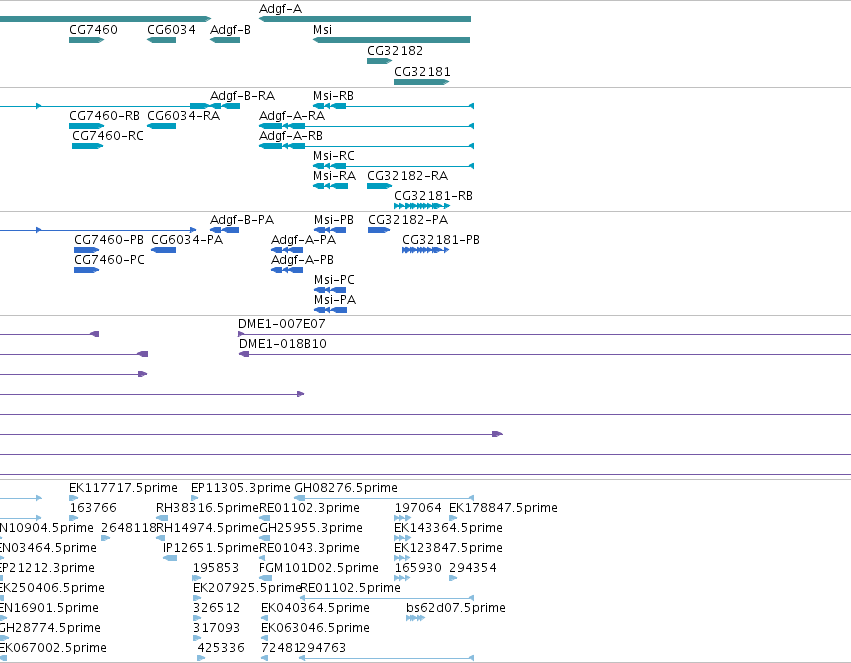851x663 pixels.
Task: Click transcript CG32181-RB
Action: 422,206
